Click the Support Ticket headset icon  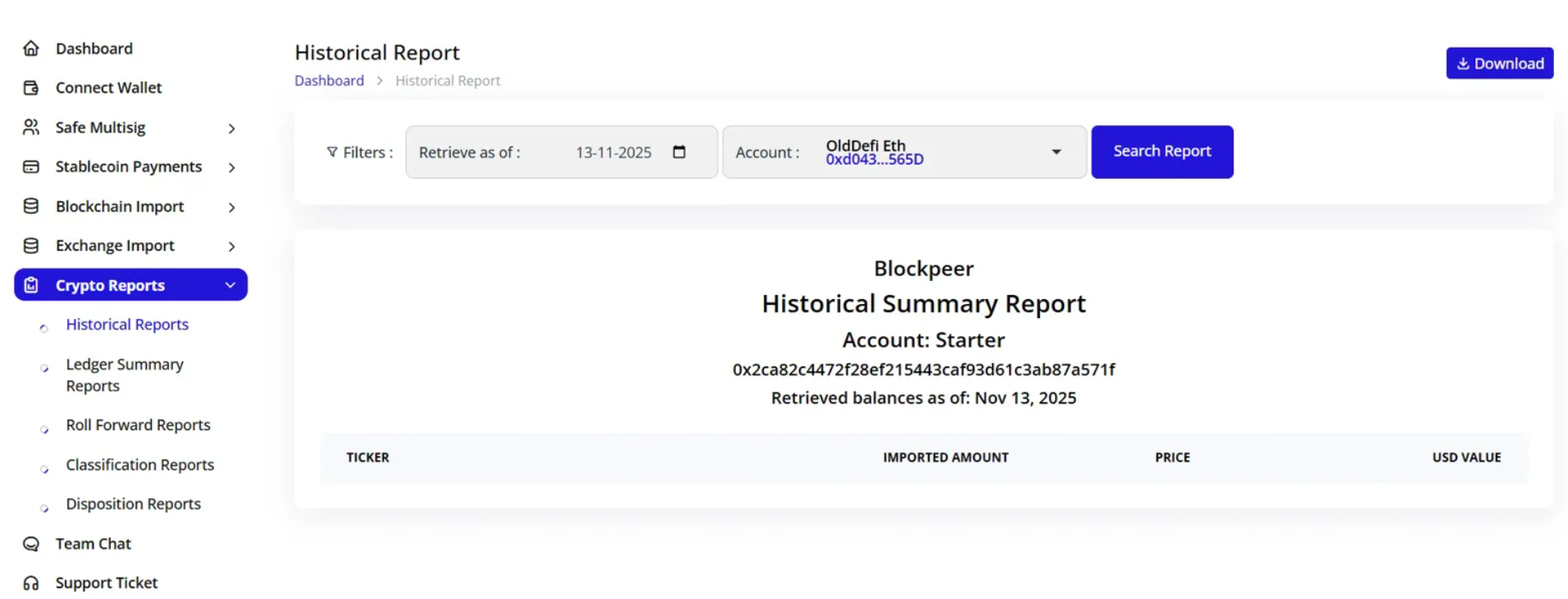click(31, 583)
